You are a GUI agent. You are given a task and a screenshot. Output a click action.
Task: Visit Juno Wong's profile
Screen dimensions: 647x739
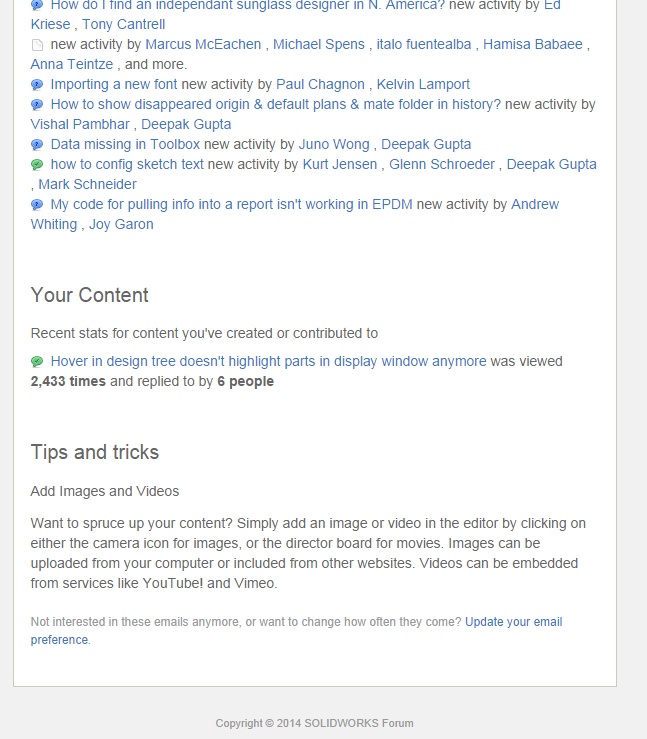pos(334,144)
